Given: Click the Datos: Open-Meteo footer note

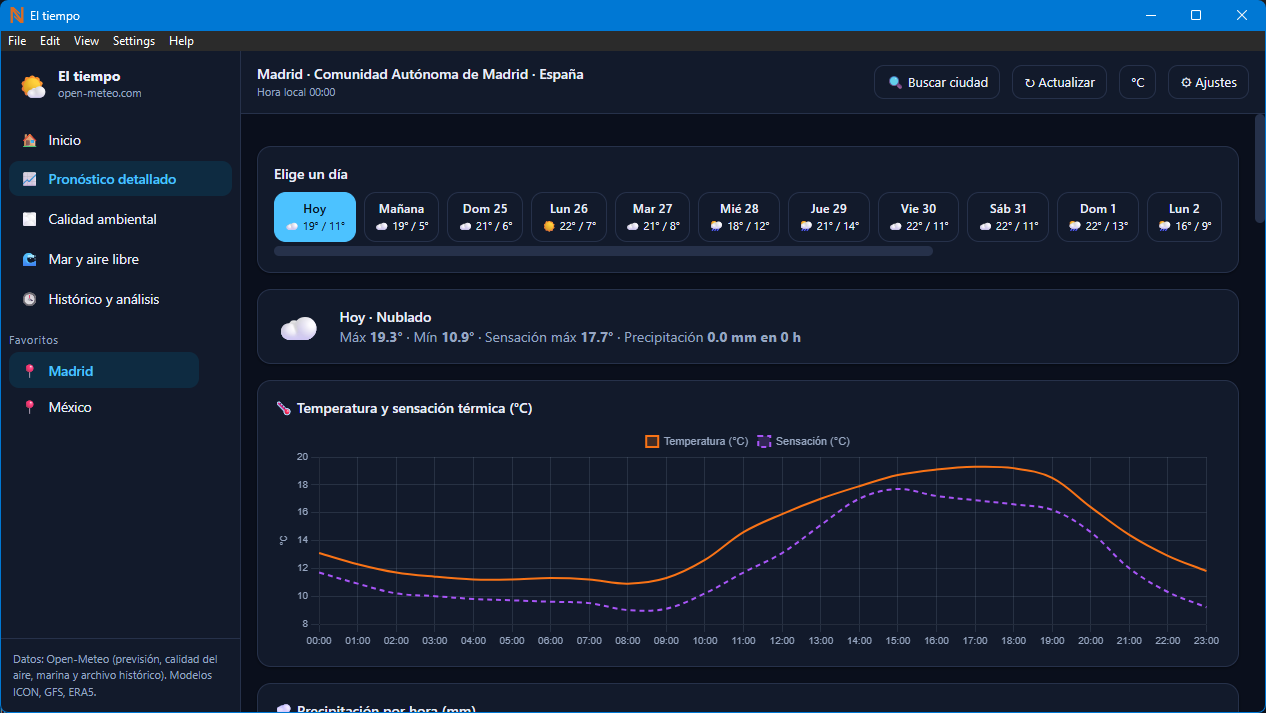Looking at the screenshot, I should click(116, 675).
